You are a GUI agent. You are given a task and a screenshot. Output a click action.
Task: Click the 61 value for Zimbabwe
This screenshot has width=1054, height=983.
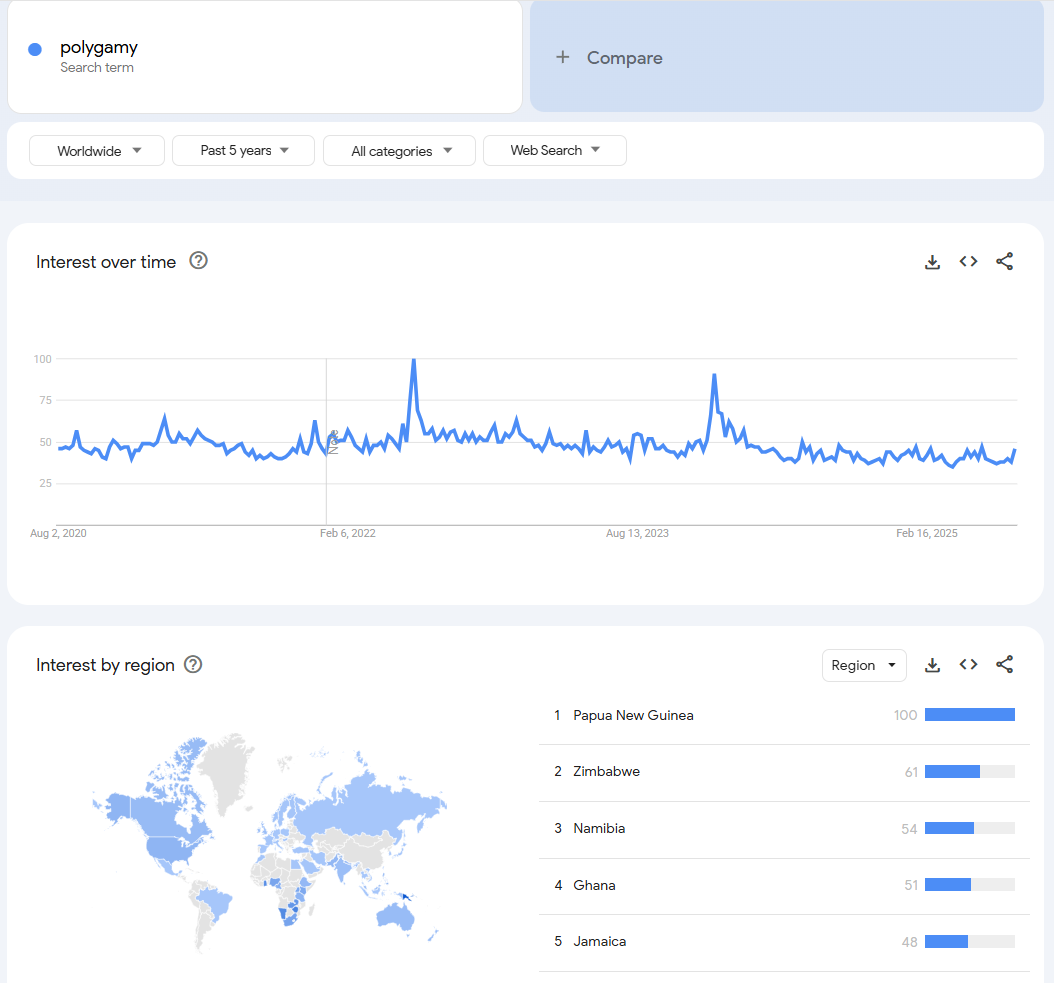(x=911, y=772)
